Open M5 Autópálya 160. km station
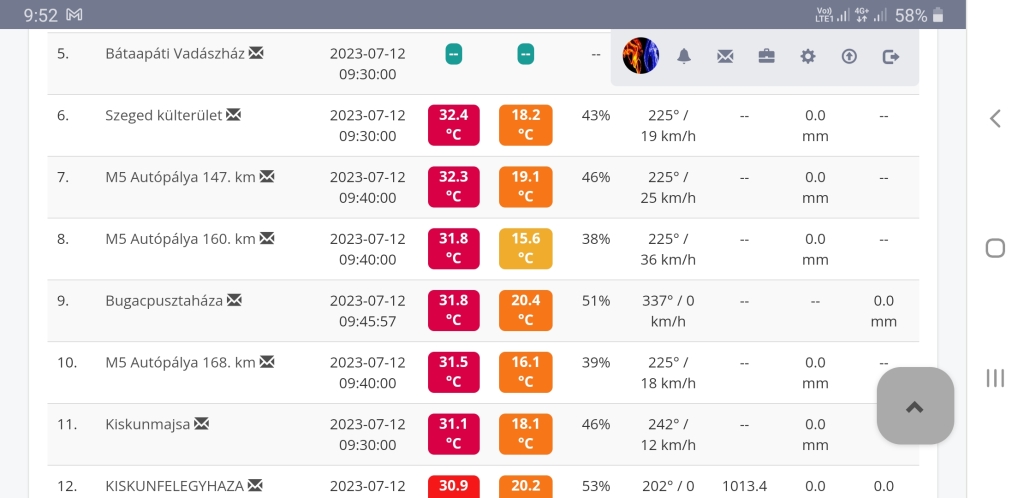1024x498 pixels. (x=180, y=239)
